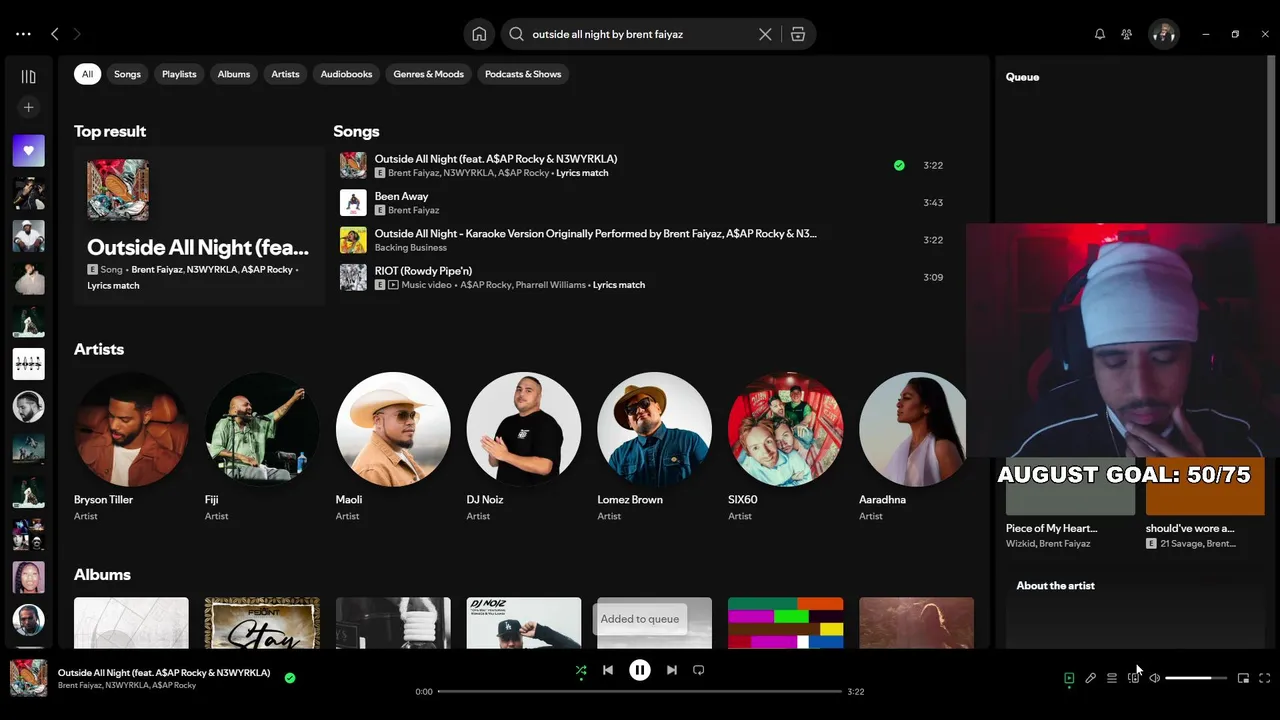Open the Aaradhna artist
1280x720 pixels.
point(913,447)
